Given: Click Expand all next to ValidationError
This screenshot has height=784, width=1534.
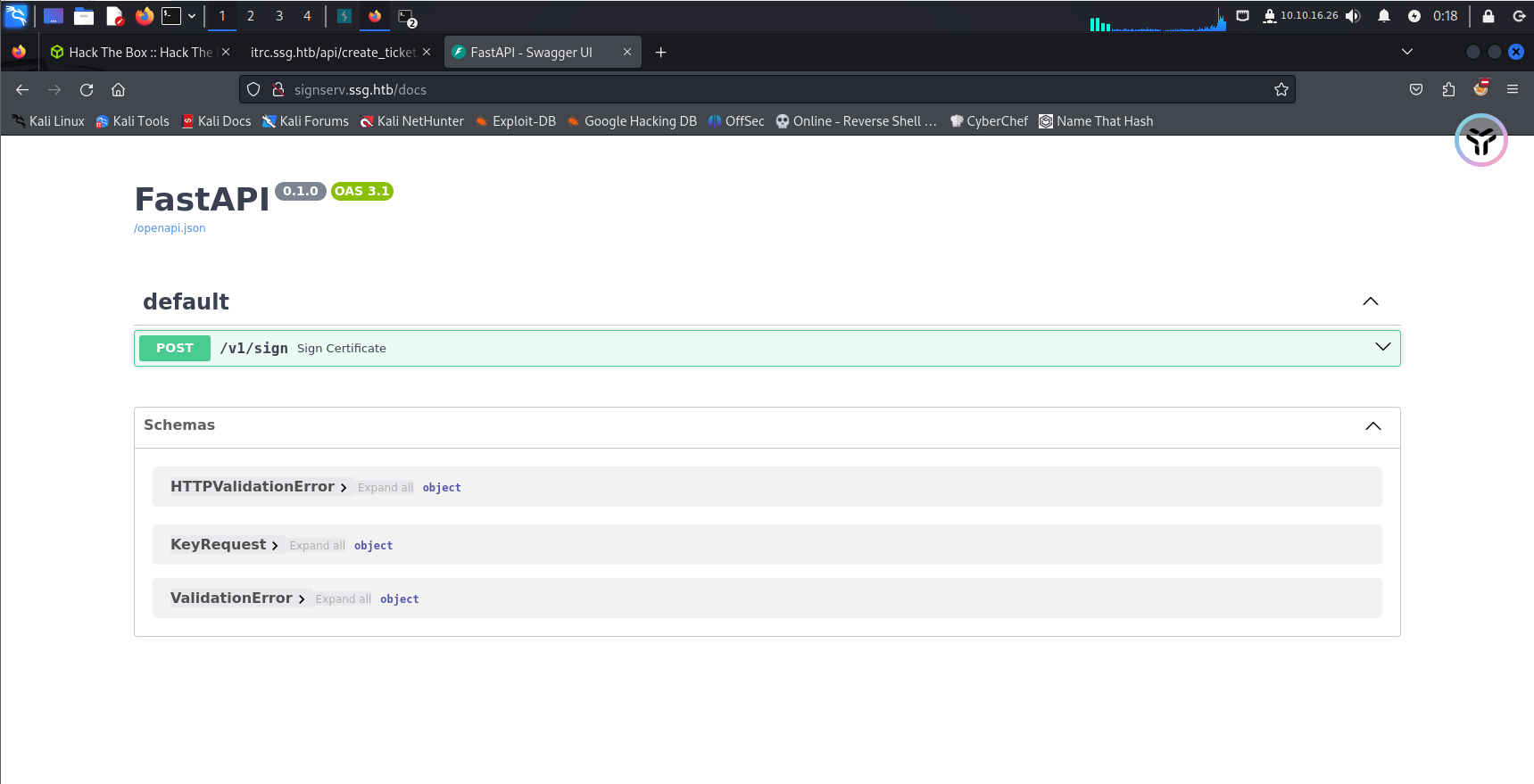Looking at the screenshot, I should (343, 599).
